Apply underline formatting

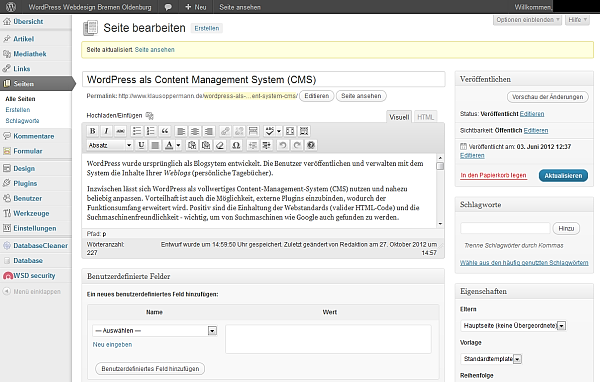(x=141, y=145)
